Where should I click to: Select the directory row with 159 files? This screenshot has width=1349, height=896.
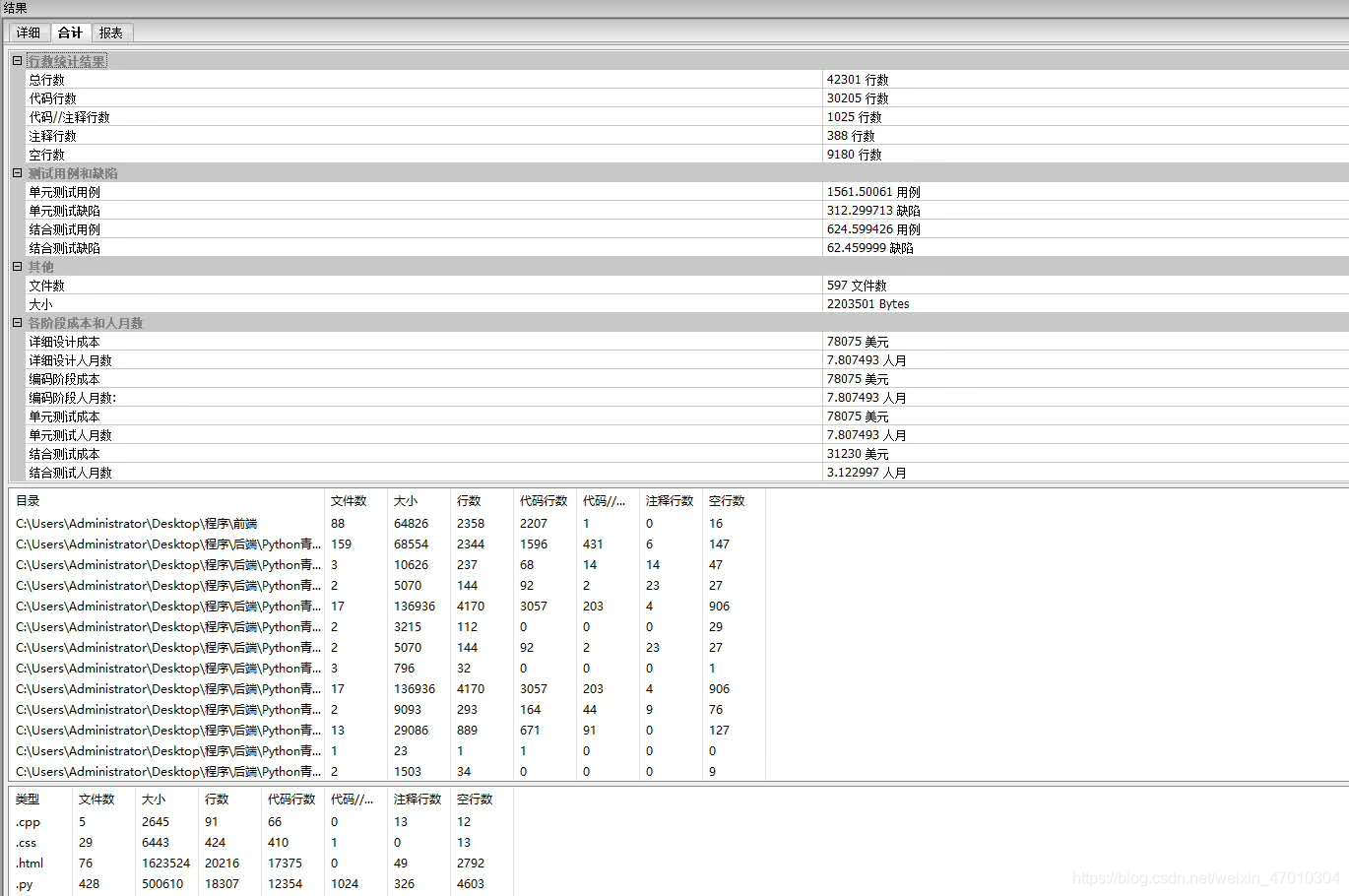coord(387,544)
